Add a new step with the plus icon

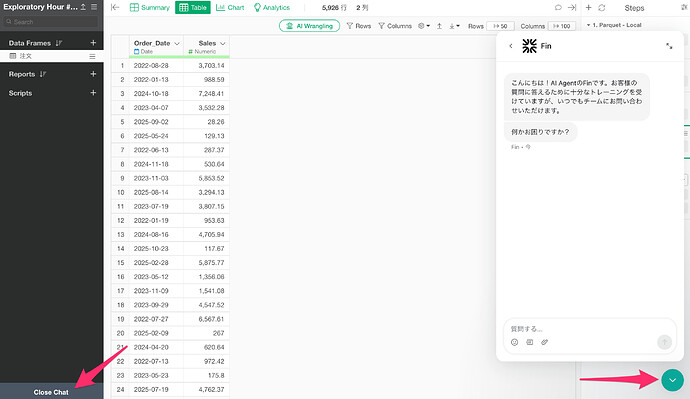pyautogui.click(x=589, y=7)
